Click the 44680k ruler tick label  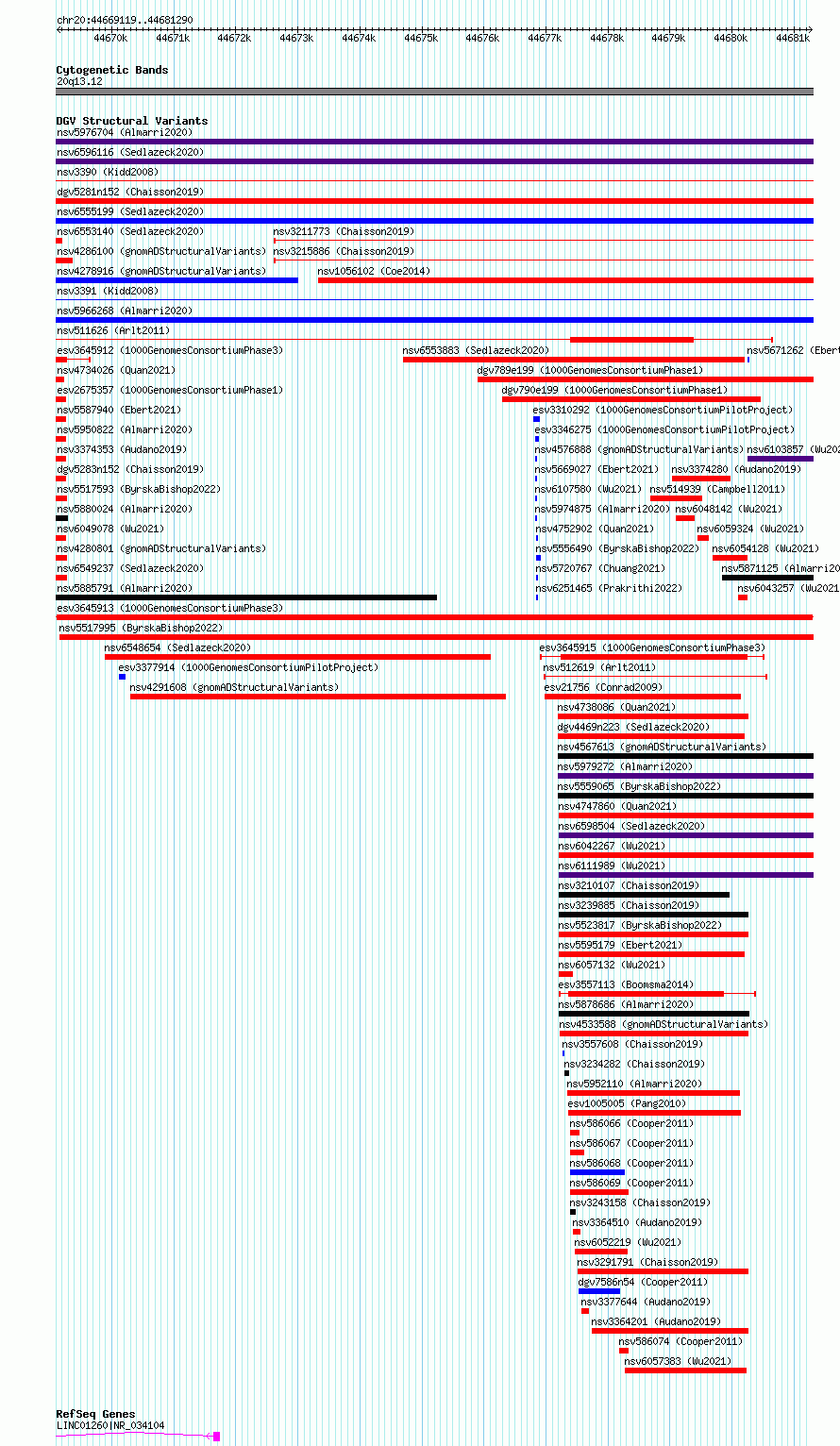(x=731, y=38)
